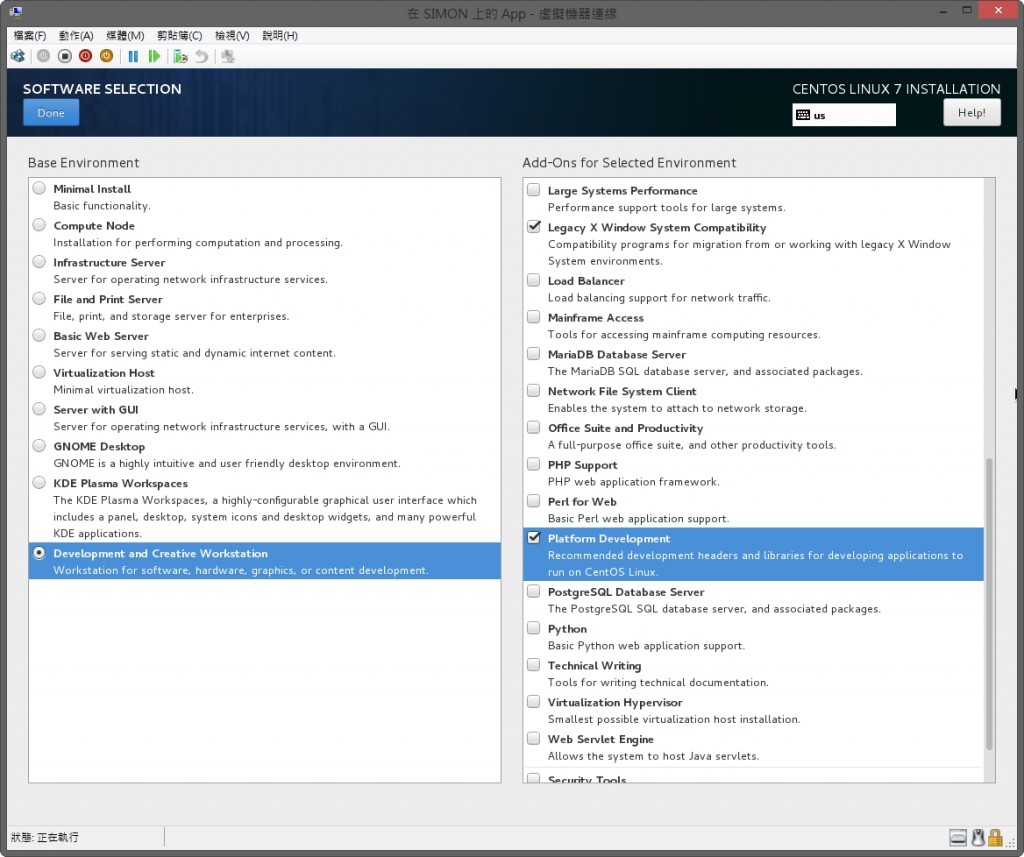The image size is (1024, 857).
Task: Select the Basic Web Server radio button
Action: pos(39,335)
